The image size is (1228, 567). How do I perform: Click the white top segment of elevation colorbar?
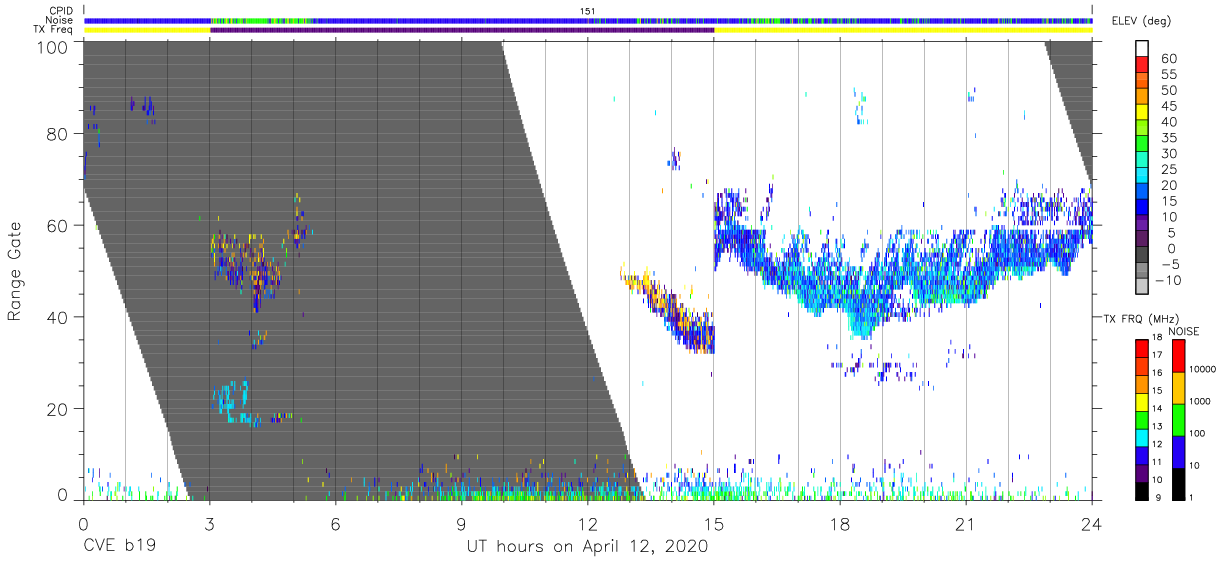coord(1141,49)
